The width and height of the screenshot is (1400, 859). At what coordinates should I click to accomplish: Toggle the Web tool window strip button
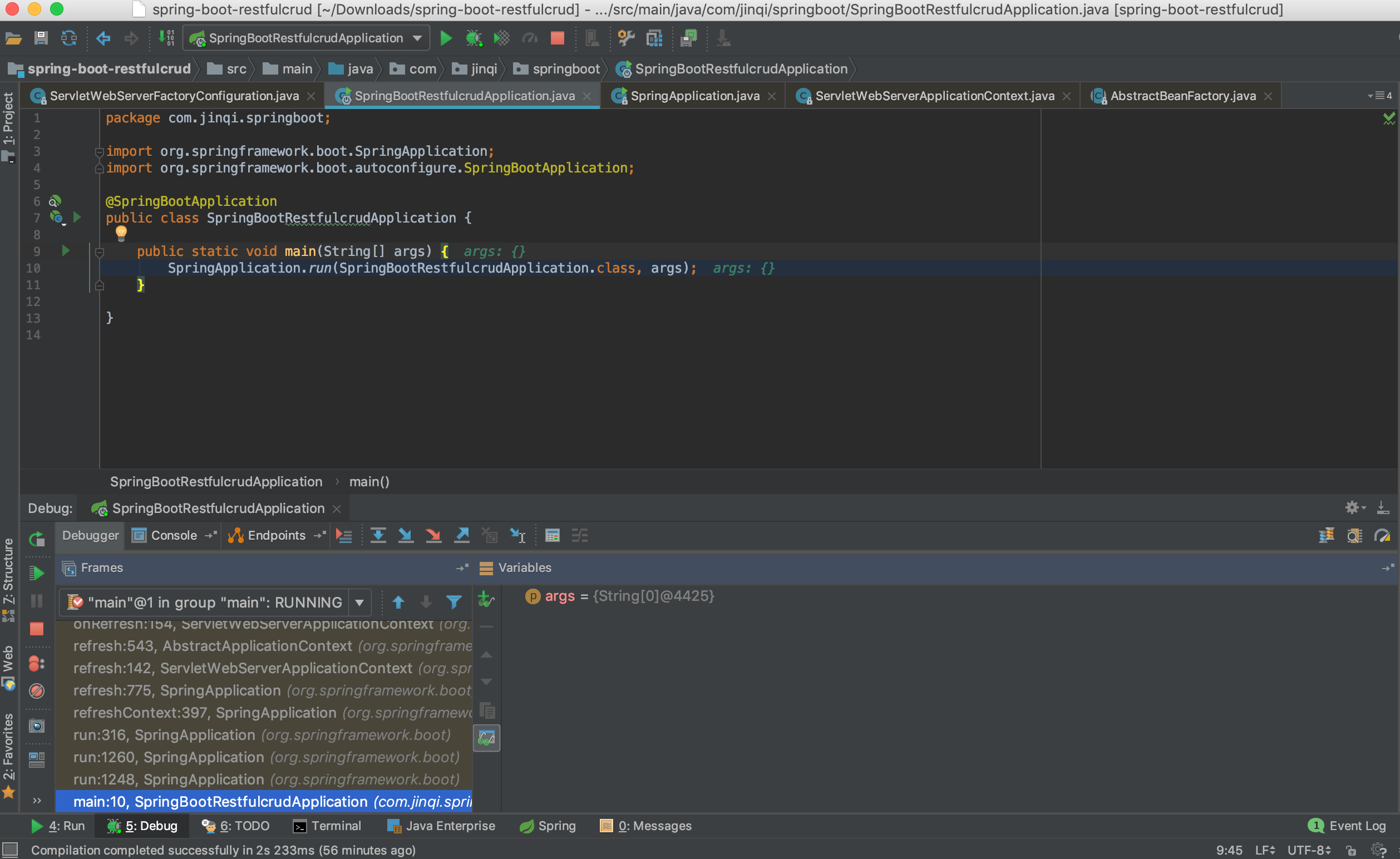(8, 667)
